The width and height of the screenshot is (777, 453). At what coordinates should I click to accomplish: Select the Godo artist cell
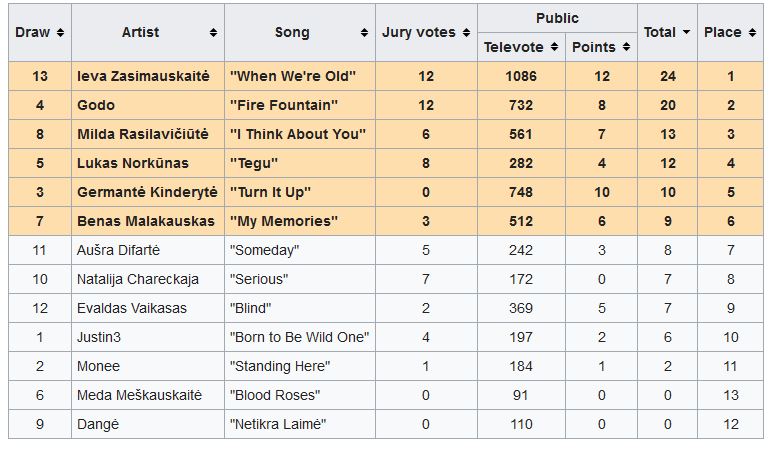coord(96,105)
